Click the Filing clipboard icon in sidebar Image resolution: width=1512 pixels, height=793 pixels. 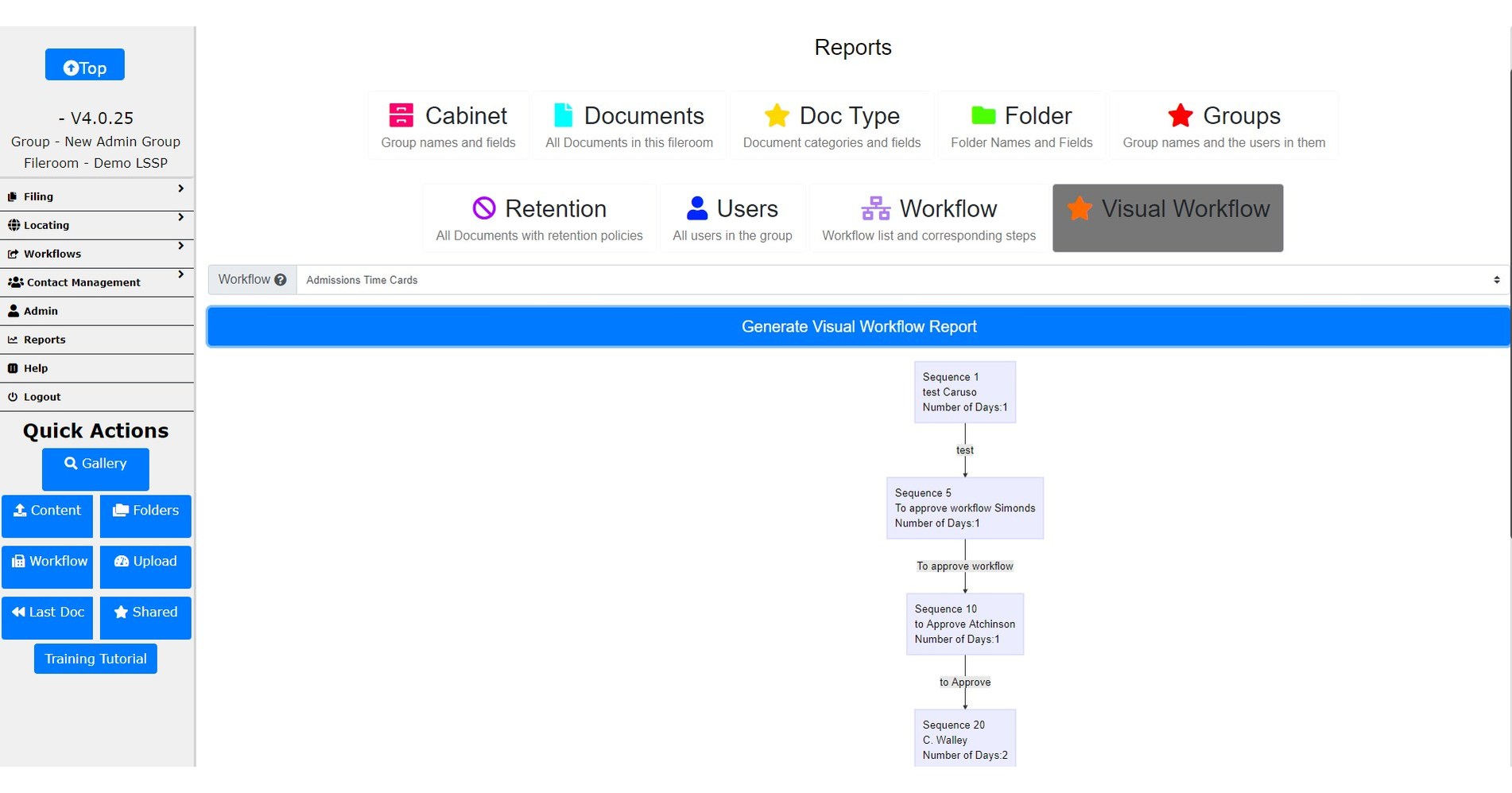pyautogui.click(x=13, y=196)
